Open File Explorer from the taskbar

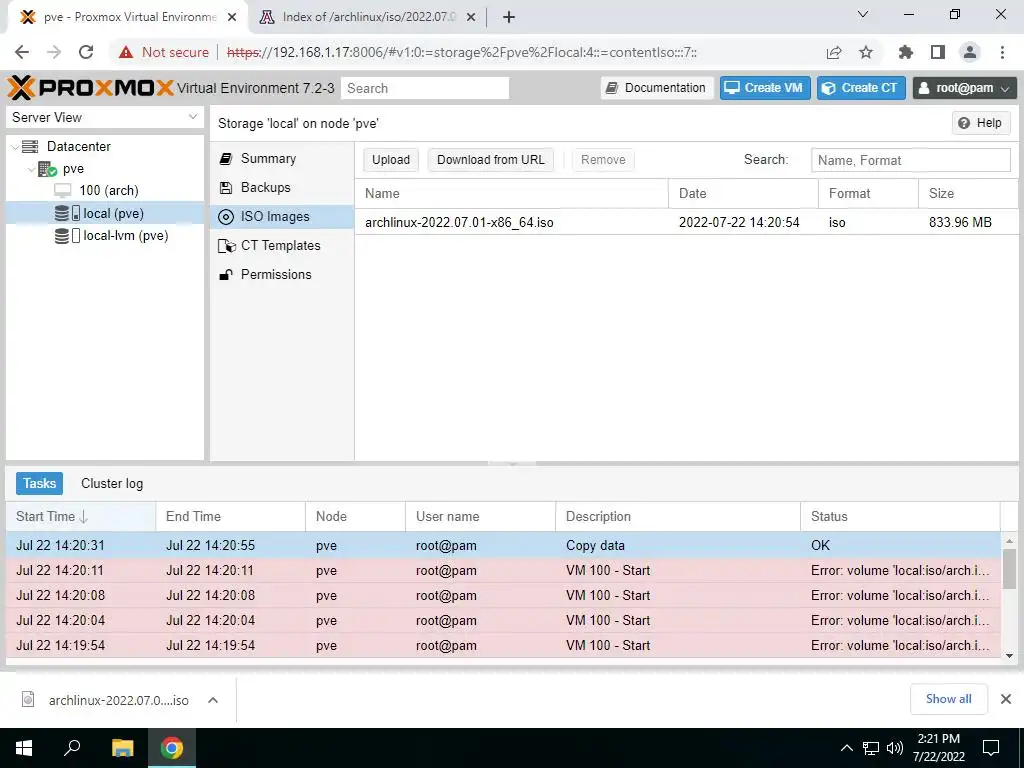point(122,748)
